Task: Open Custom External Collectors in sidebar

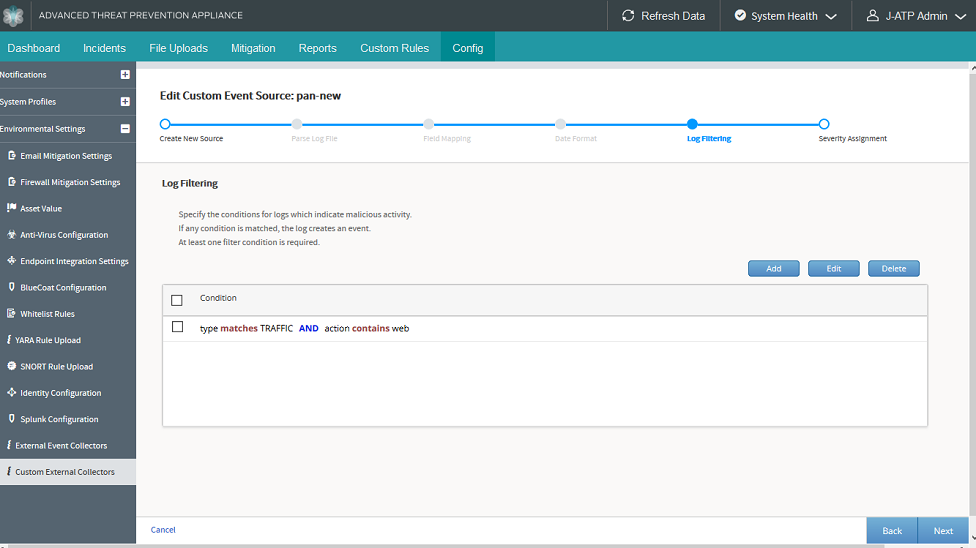Action: (68, 472)
